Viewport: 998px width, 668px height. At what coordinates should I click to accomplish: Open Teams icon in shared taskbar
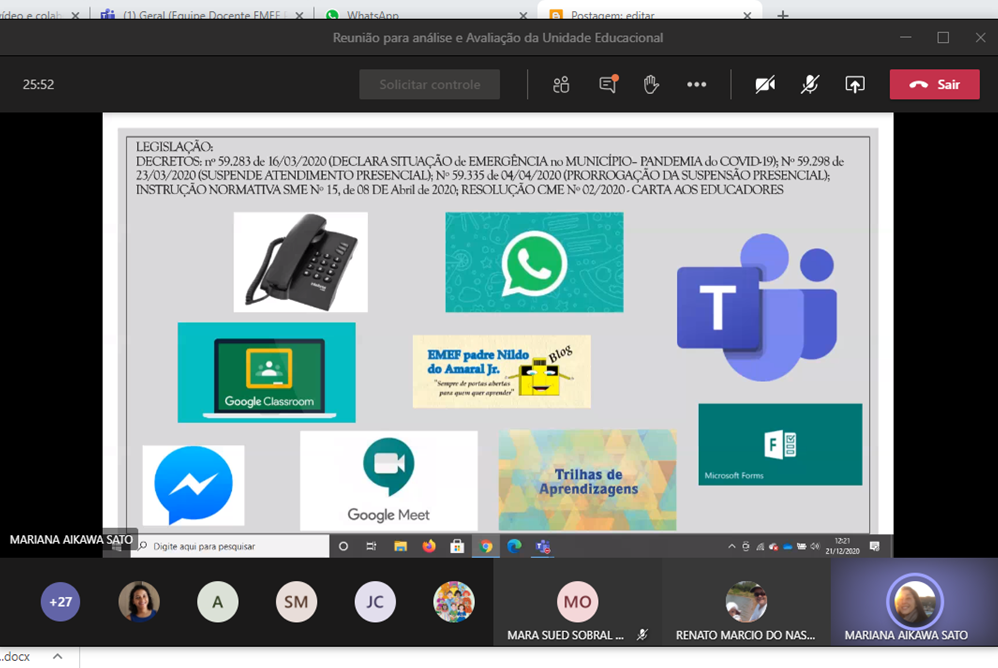tap(543, 546)
